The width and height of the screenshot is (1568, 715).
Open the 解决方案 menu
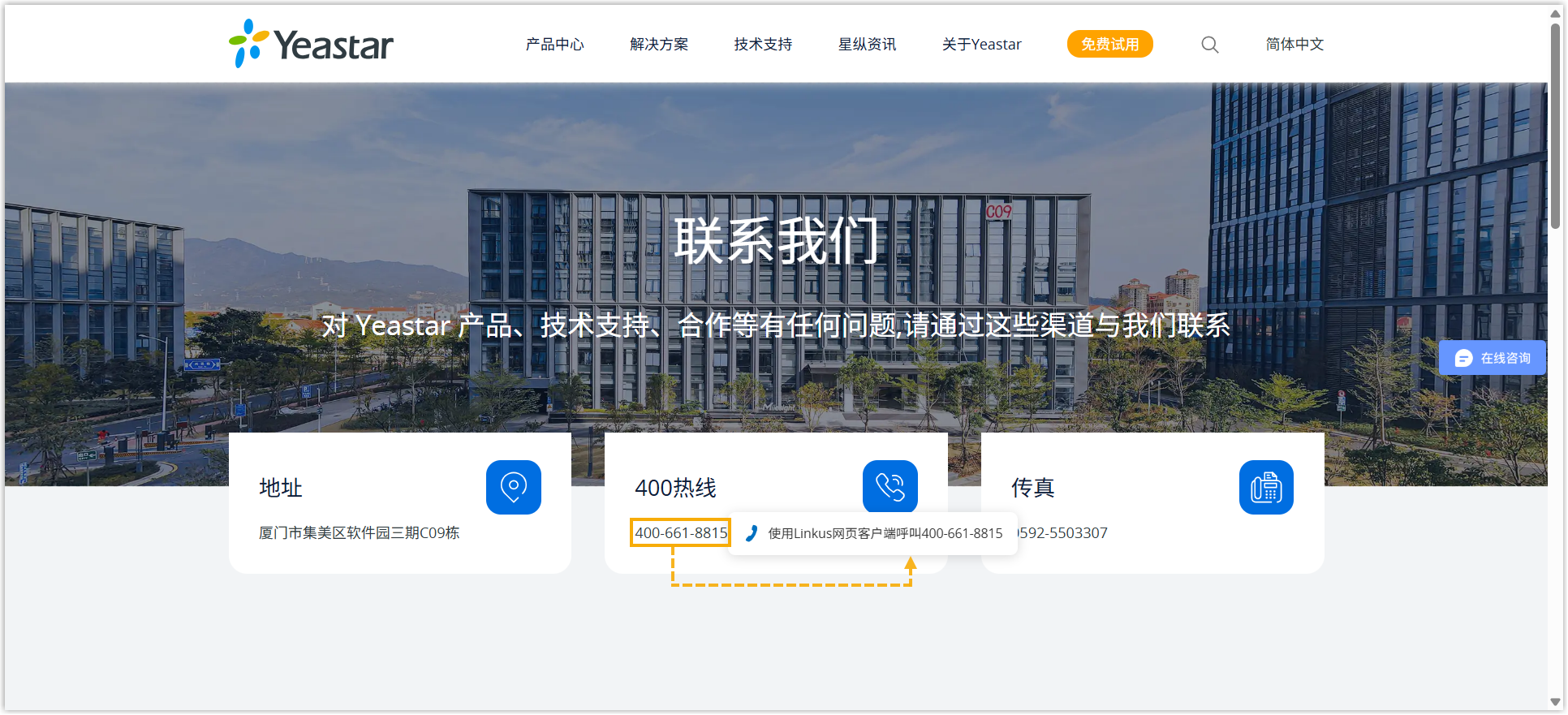658,45
